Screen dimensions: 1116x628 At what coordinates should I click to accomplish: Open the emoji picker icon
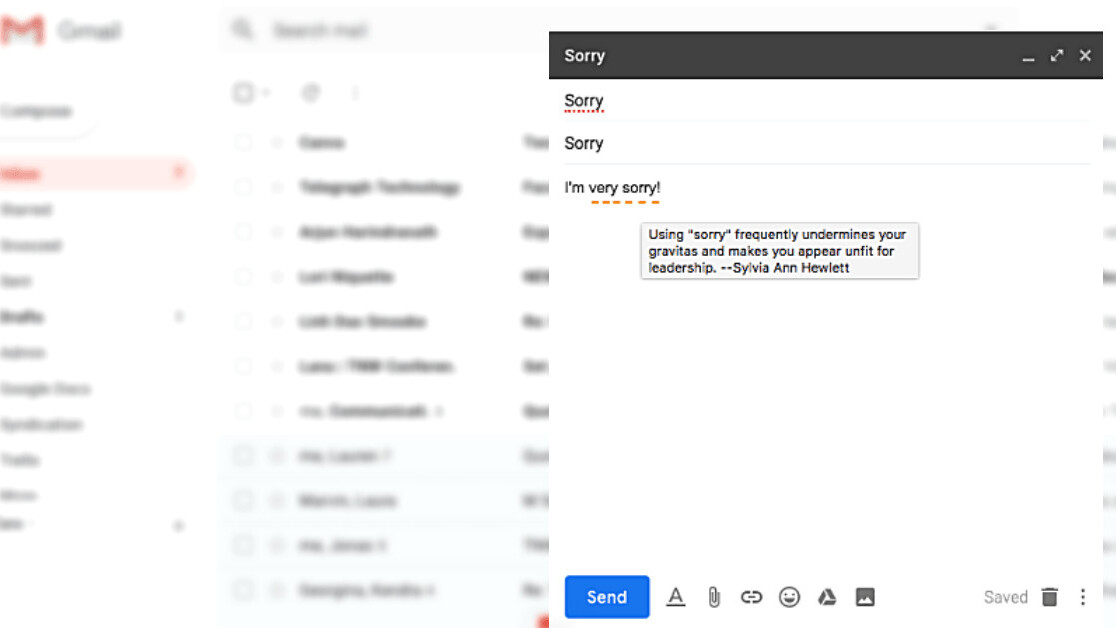click(790, 597)
